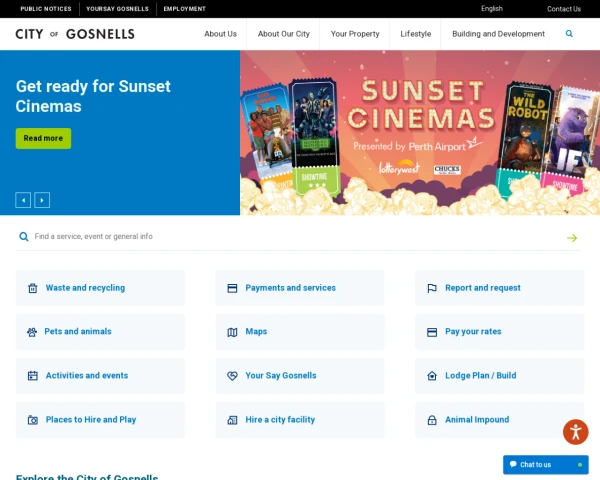Open the English language selector

pyautogui.click(x=492, y=9)
